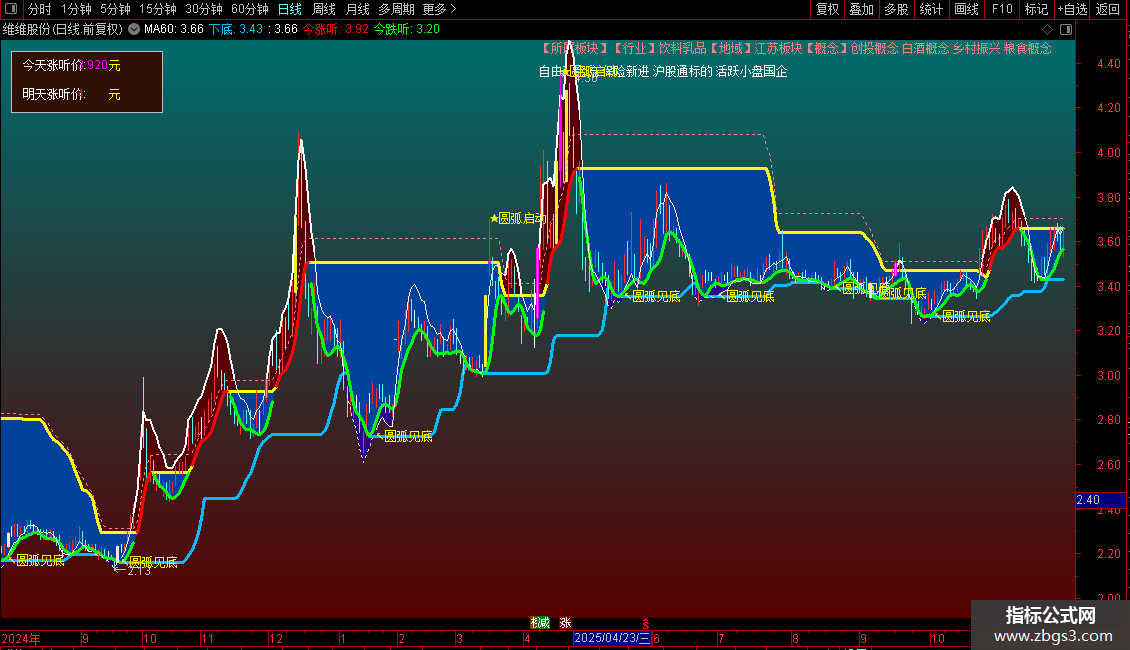Open the 多股 multi-stock view

pos(897,9)
